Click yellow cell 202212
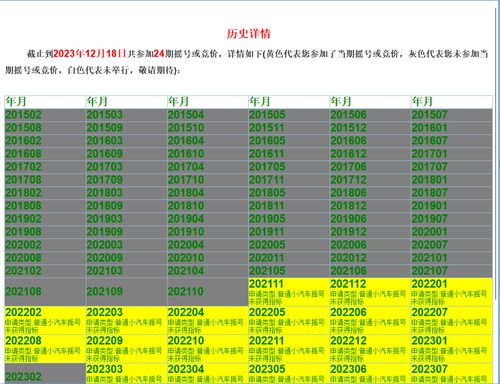This screenshot has height=384, width=500. point(370,349)
